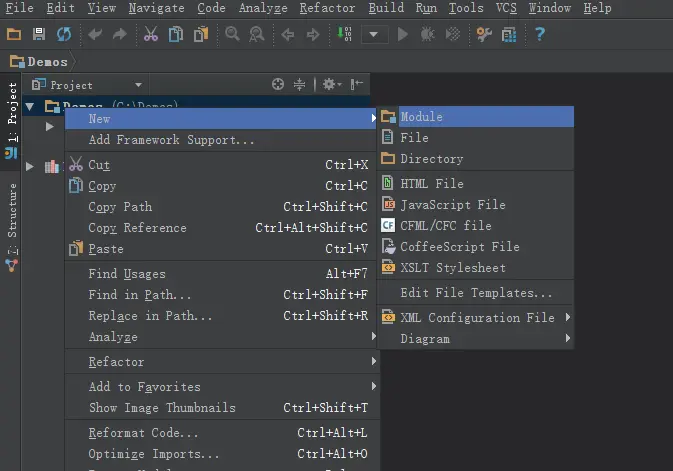Screen dimensions: 673x471
Task: Create new JavaScript File
Action: 476,204
